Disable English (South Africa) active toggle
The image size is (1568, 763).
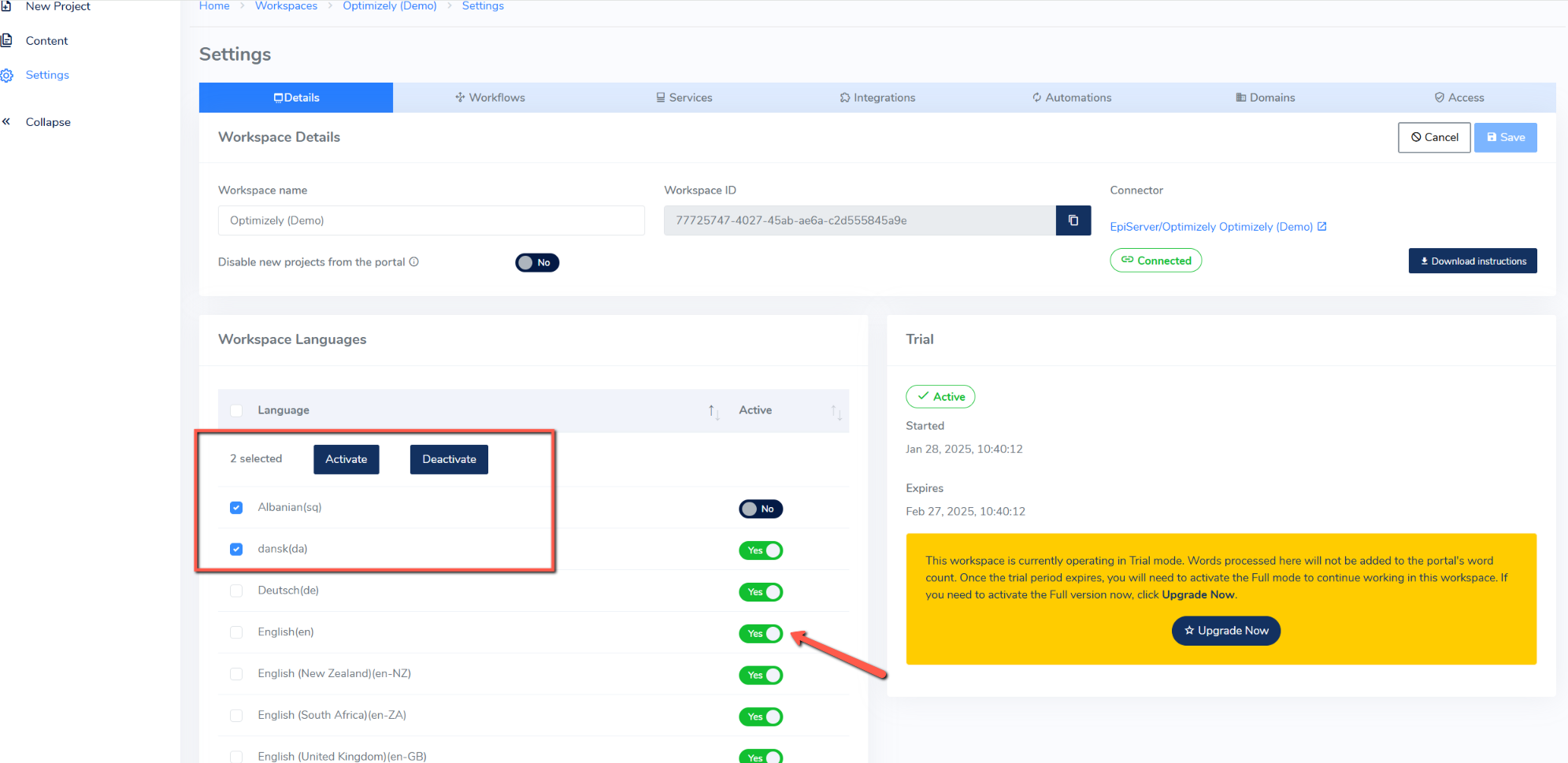coord(761,717)
